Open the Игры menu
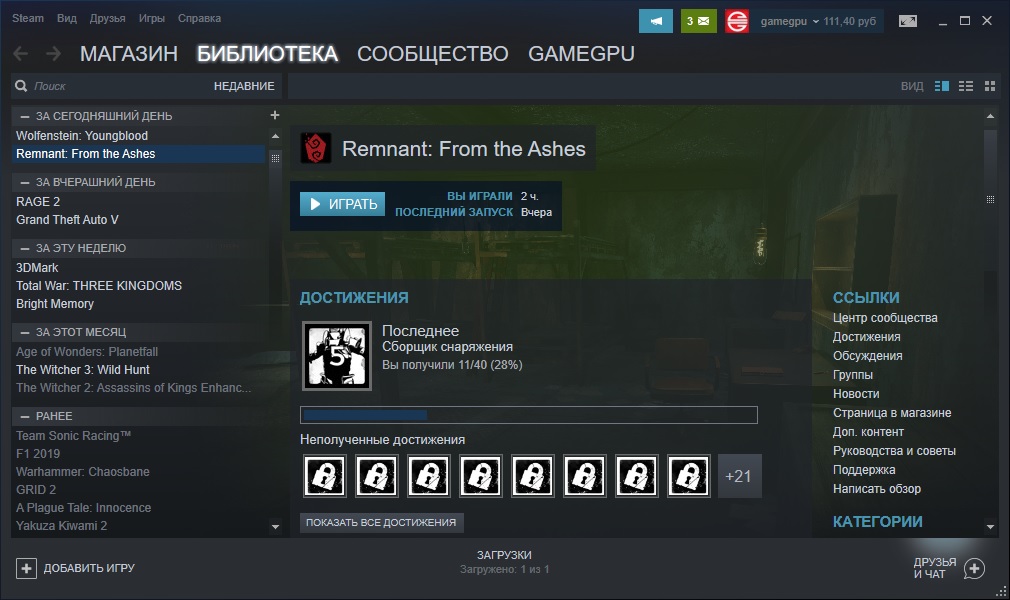This screenshot has width=1010, height=600. (x=152, y=18)
